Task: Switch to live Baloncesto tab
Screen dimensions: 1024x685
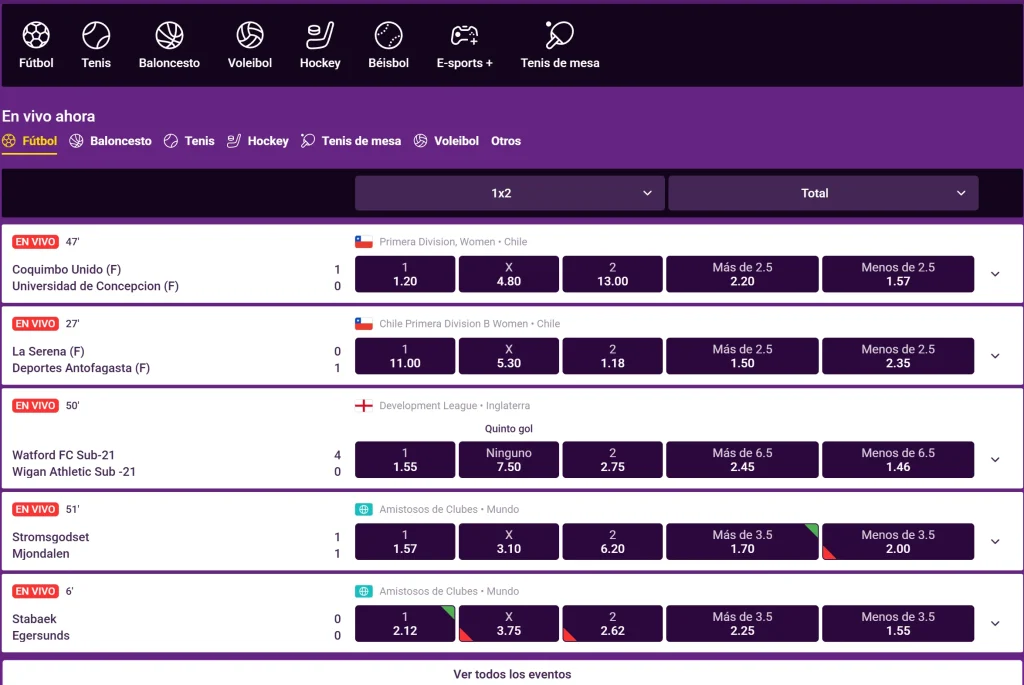Action: pyautogui.click(x=111, y=141)
